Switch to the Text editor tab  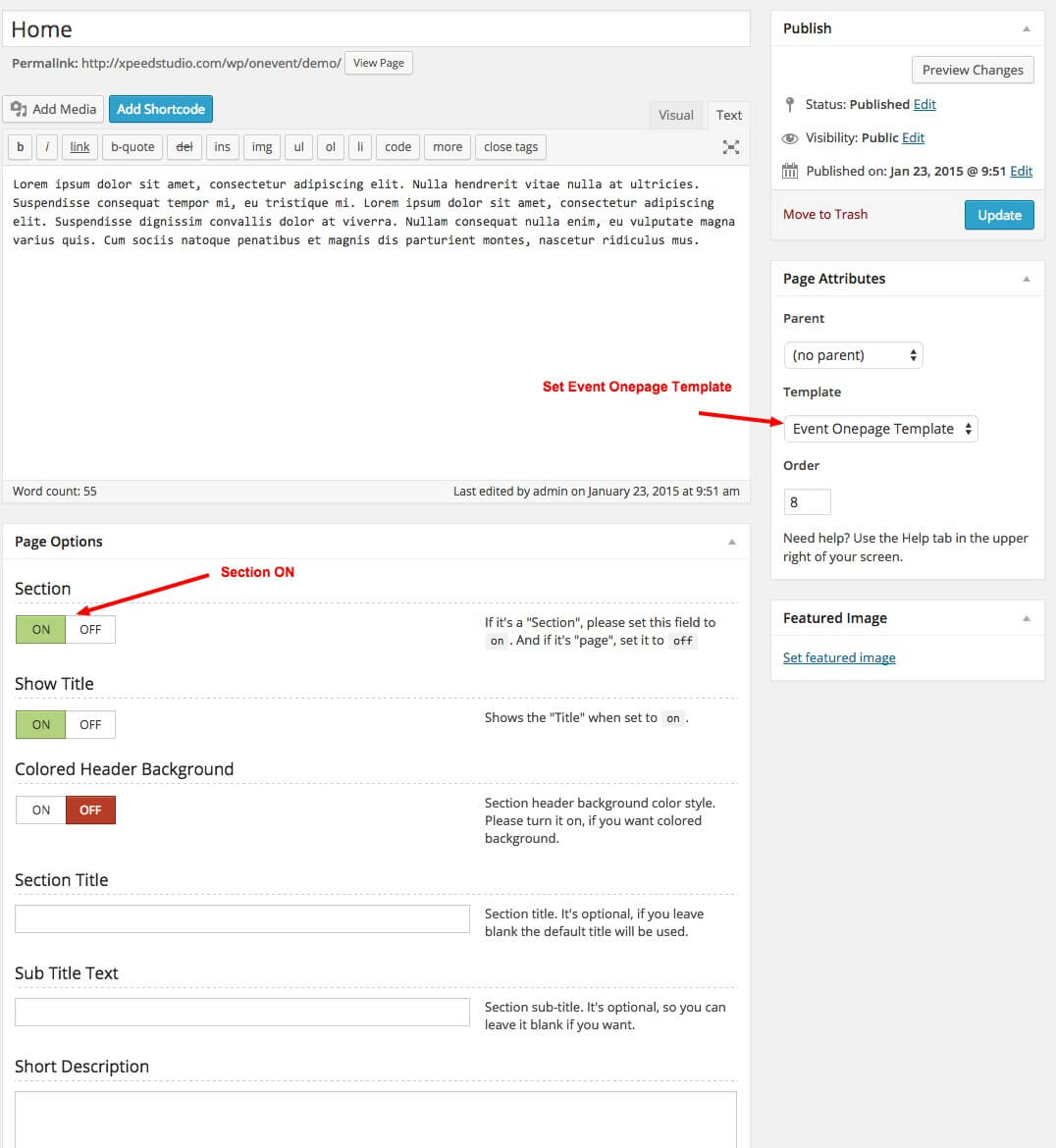pyautogui.click(x=728, y=115)
